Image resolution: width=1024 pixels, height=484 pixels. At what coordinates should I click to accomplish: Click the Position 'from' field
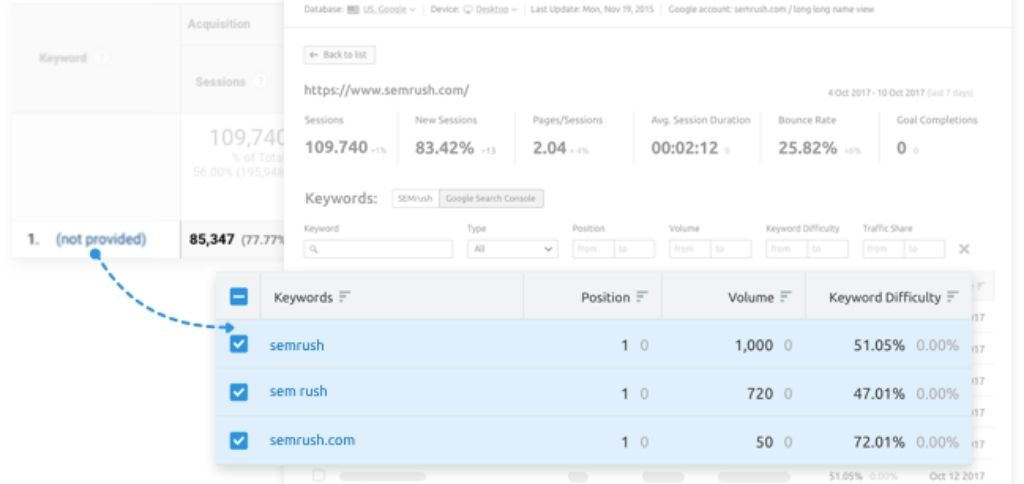tap(593, 249)
